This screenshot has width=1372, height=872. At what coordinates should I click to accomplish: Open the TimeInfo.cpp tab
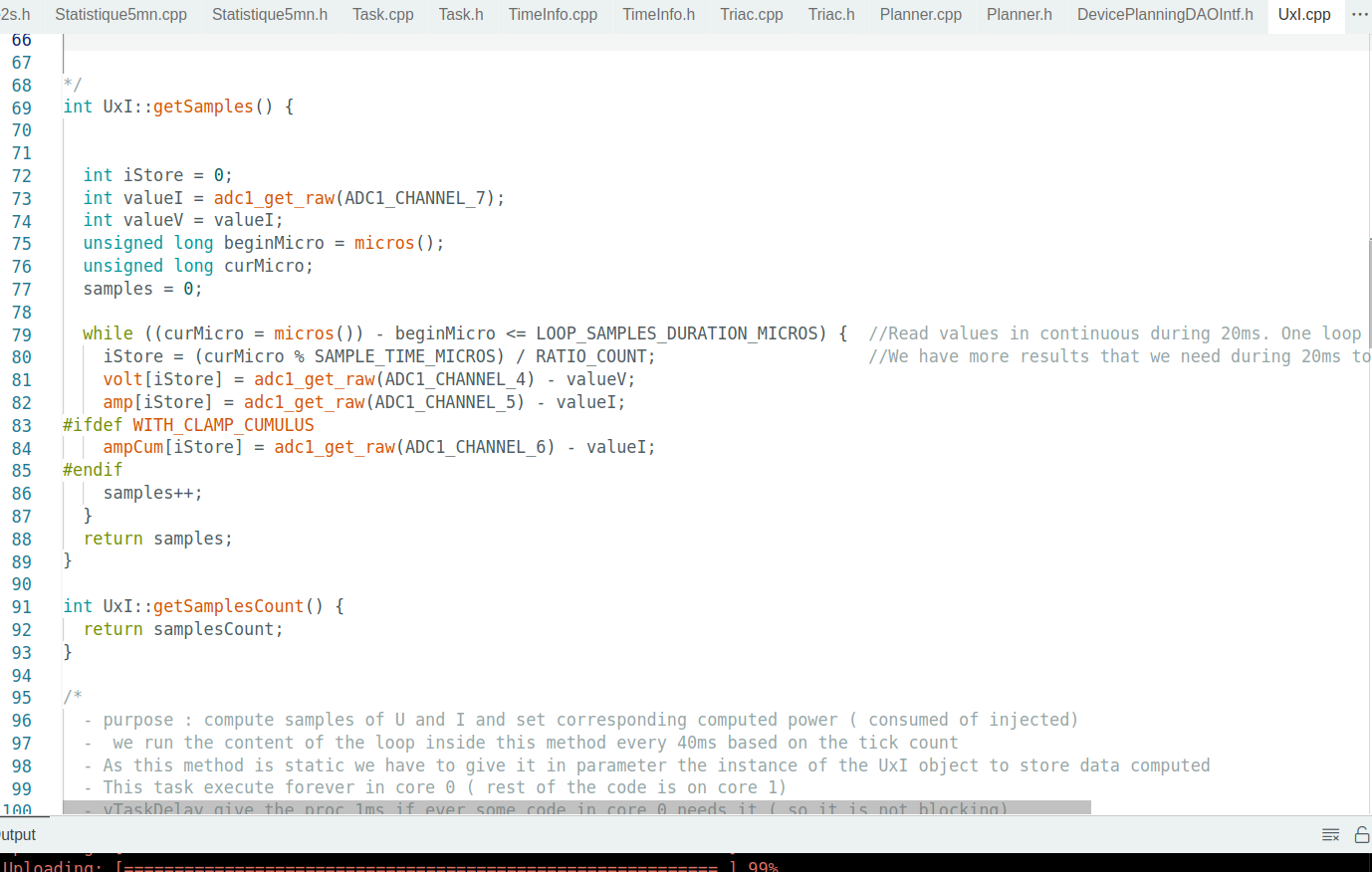pyautogui.click(x=553, y=15)
